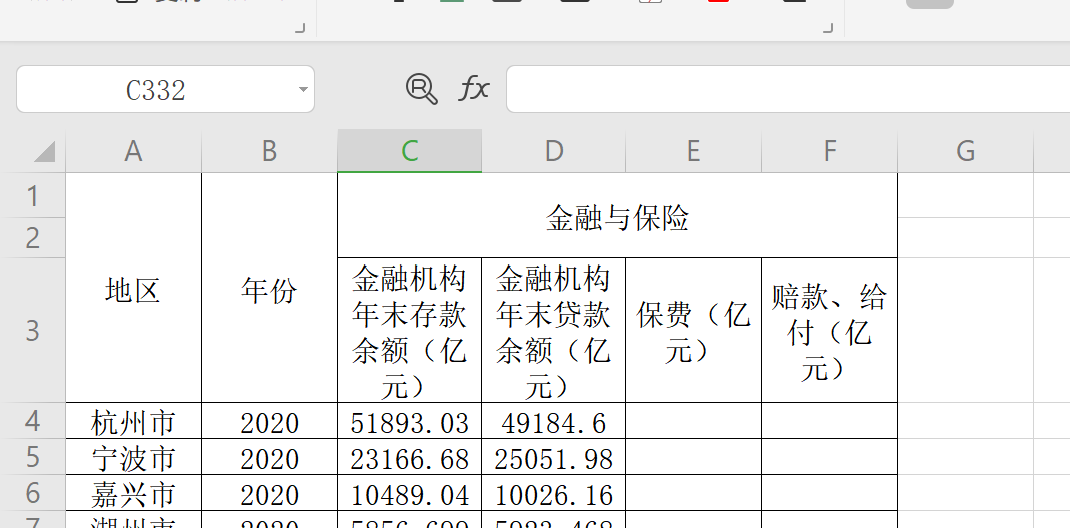The width and height of the screenshot is (1070, 528).
Task: Click the cell 10489.04
Action: pos(409,493)
